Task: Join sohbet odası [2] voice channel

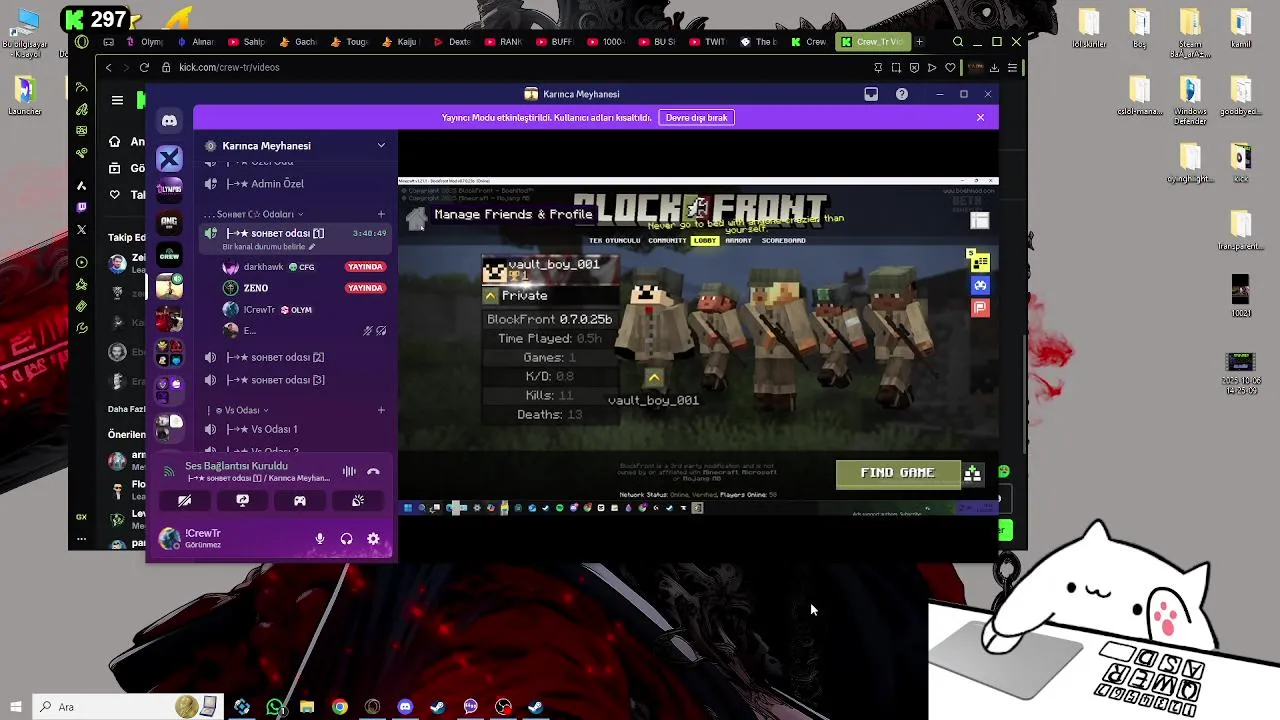Action: [295, 357]
